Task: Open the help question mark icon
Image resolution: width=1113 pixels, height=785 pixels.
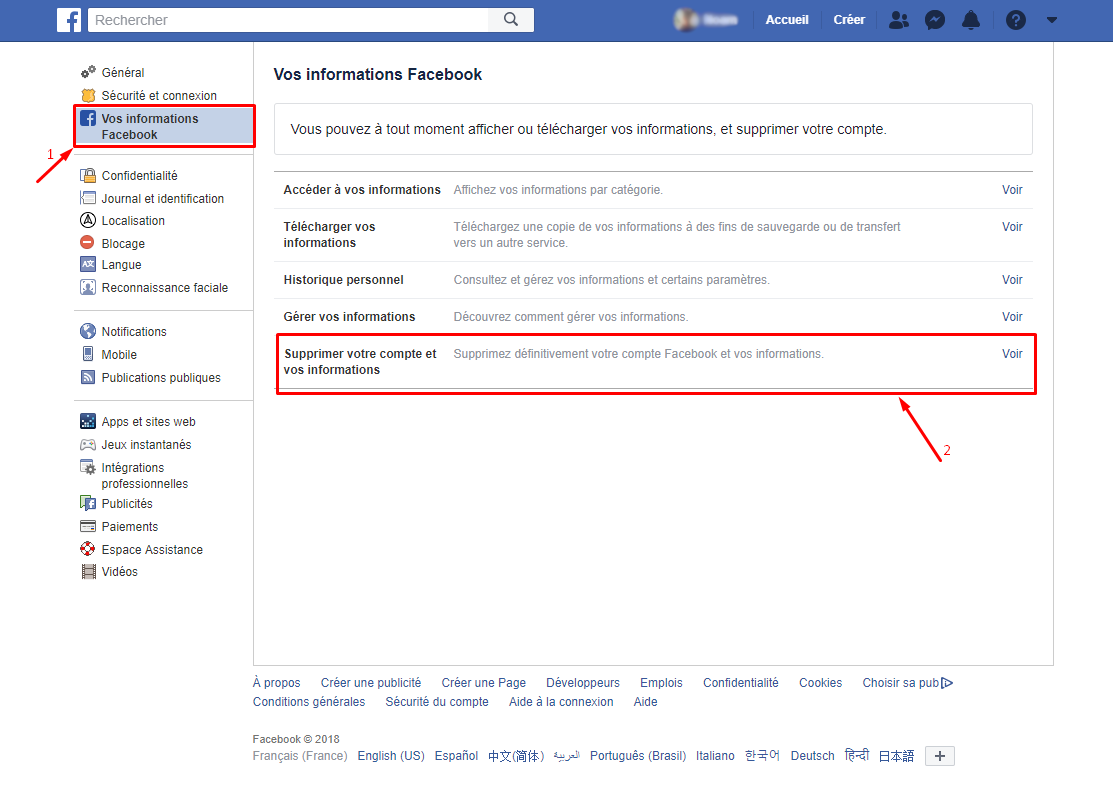Action: pyautogui.click(x=1016, y=20)
